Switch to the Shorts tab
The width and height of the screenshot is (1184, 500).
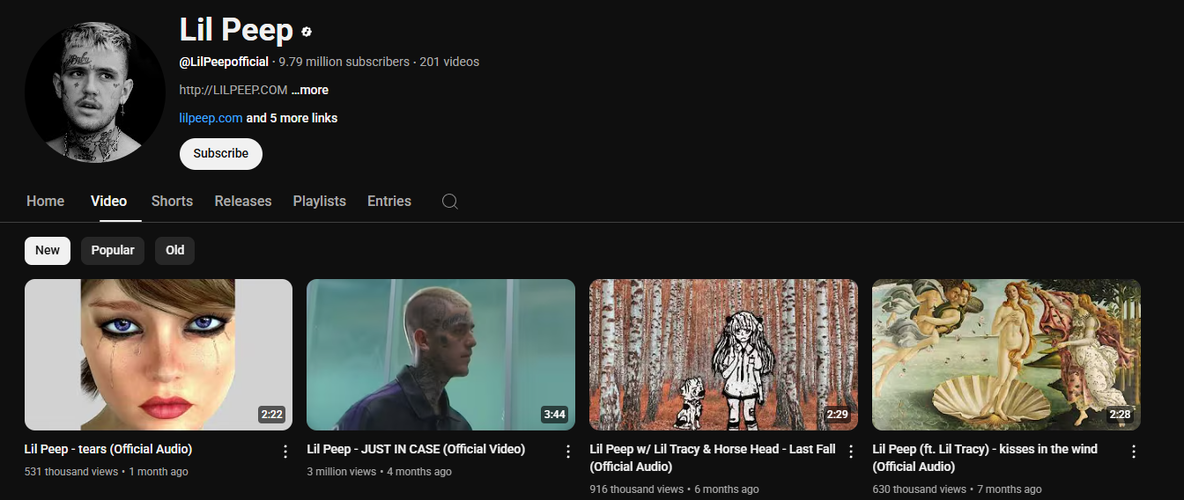pyautogui.click(x=172, y=201)
